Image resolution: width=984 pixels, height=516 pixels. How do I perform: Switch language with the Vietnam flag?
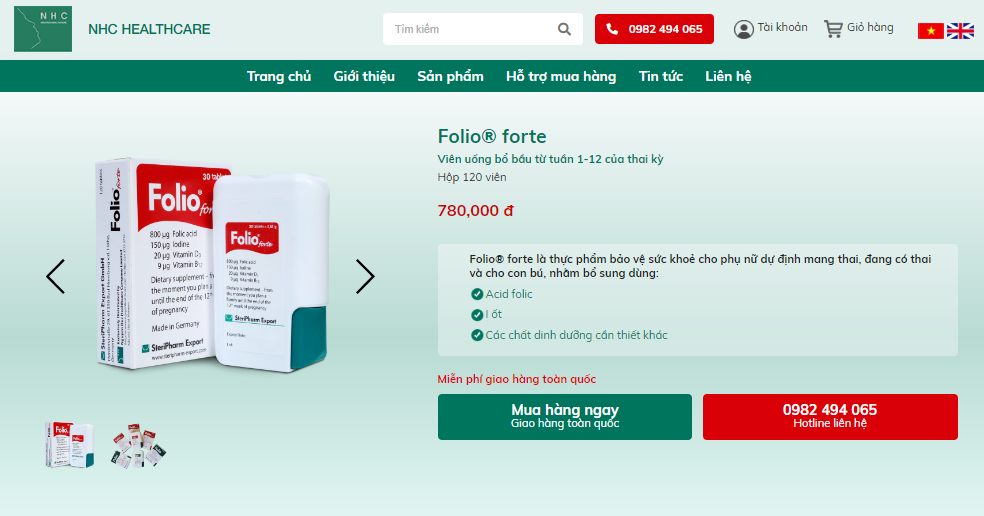pos(931,31)
